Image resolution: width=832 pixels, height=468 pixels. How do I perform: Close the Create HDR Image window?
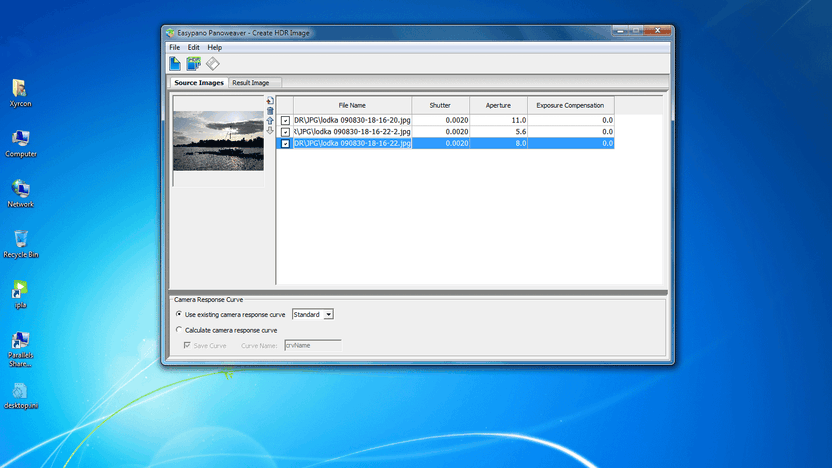(658, 31)
